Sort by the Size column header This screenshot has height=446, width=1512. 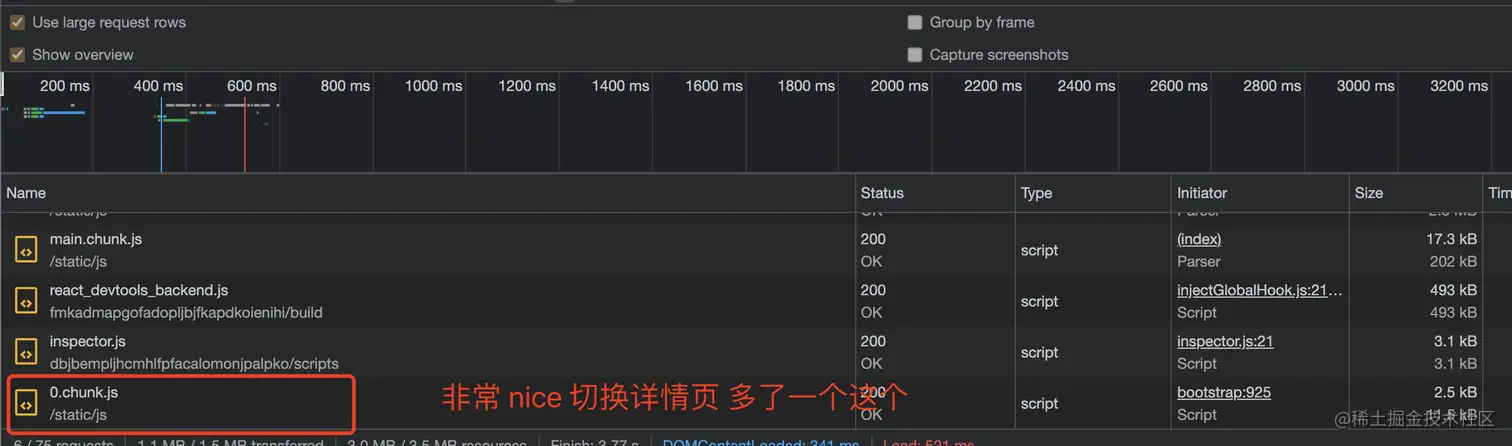(x=1415, y=193)
